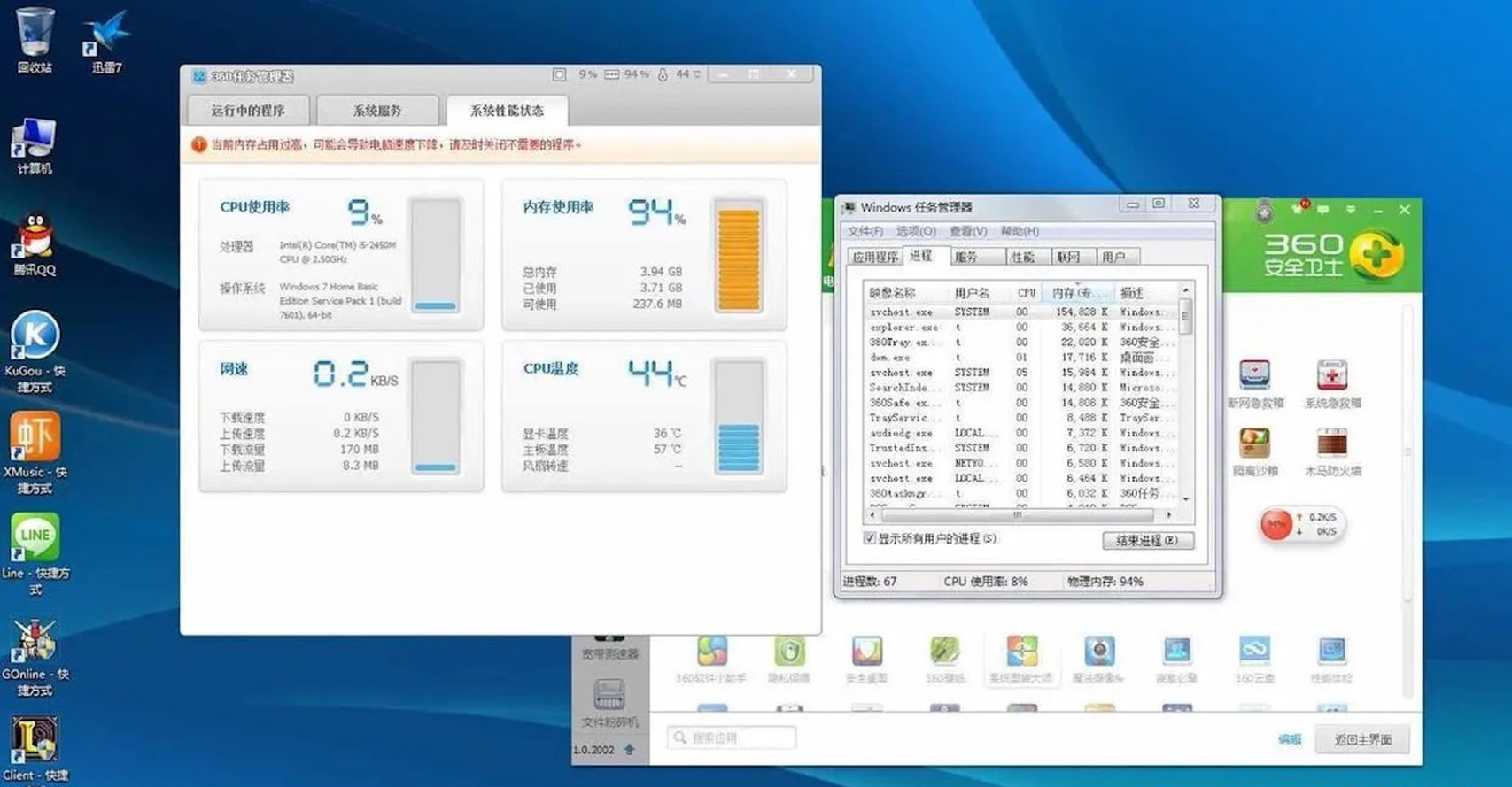Open the 回收站 recycle bin icon
The width and height of the screenshot is (1512, 787).
point(35,35)
